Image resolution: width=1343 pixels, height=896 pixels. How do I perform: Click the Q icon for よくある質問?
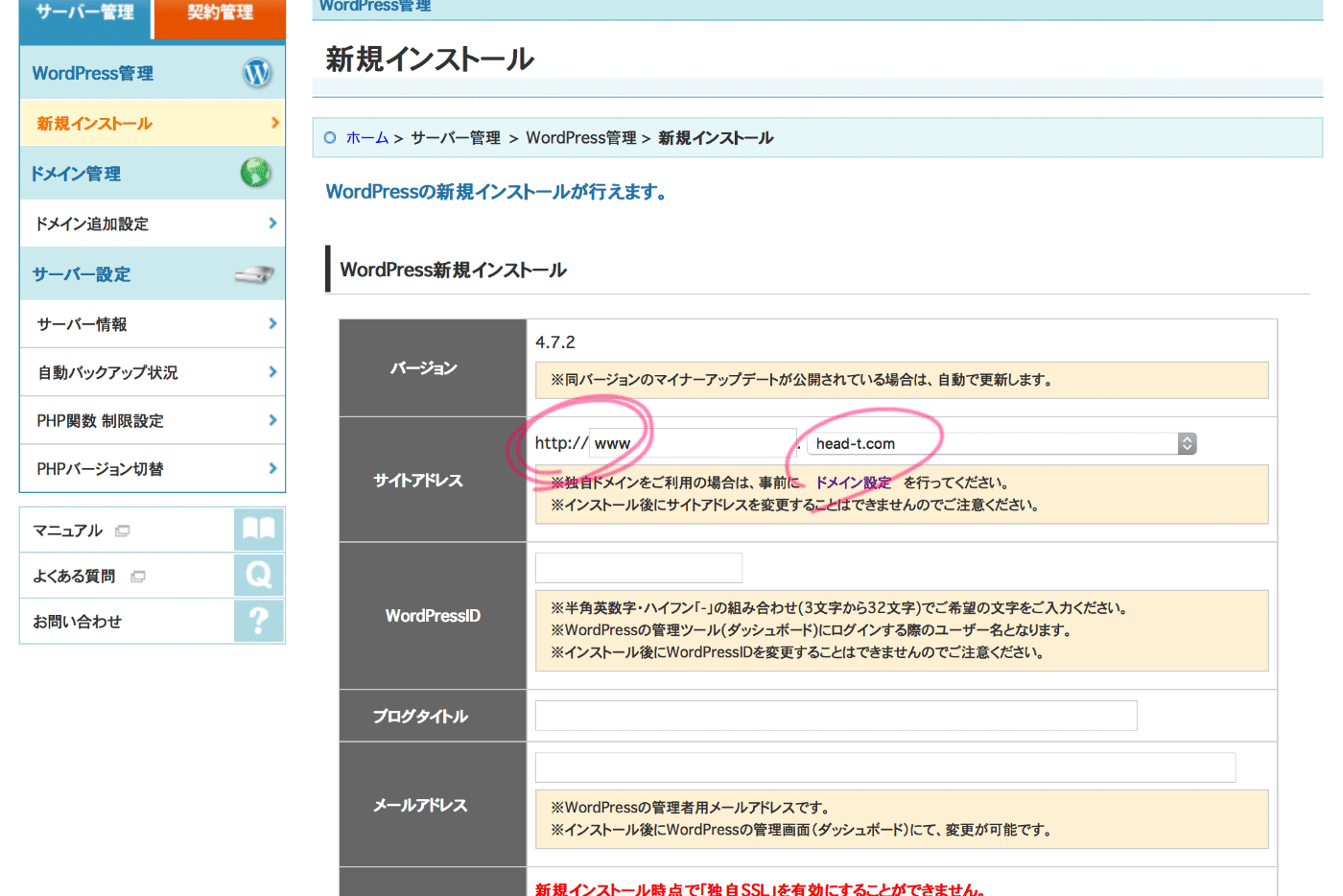[x=259, y=576]
